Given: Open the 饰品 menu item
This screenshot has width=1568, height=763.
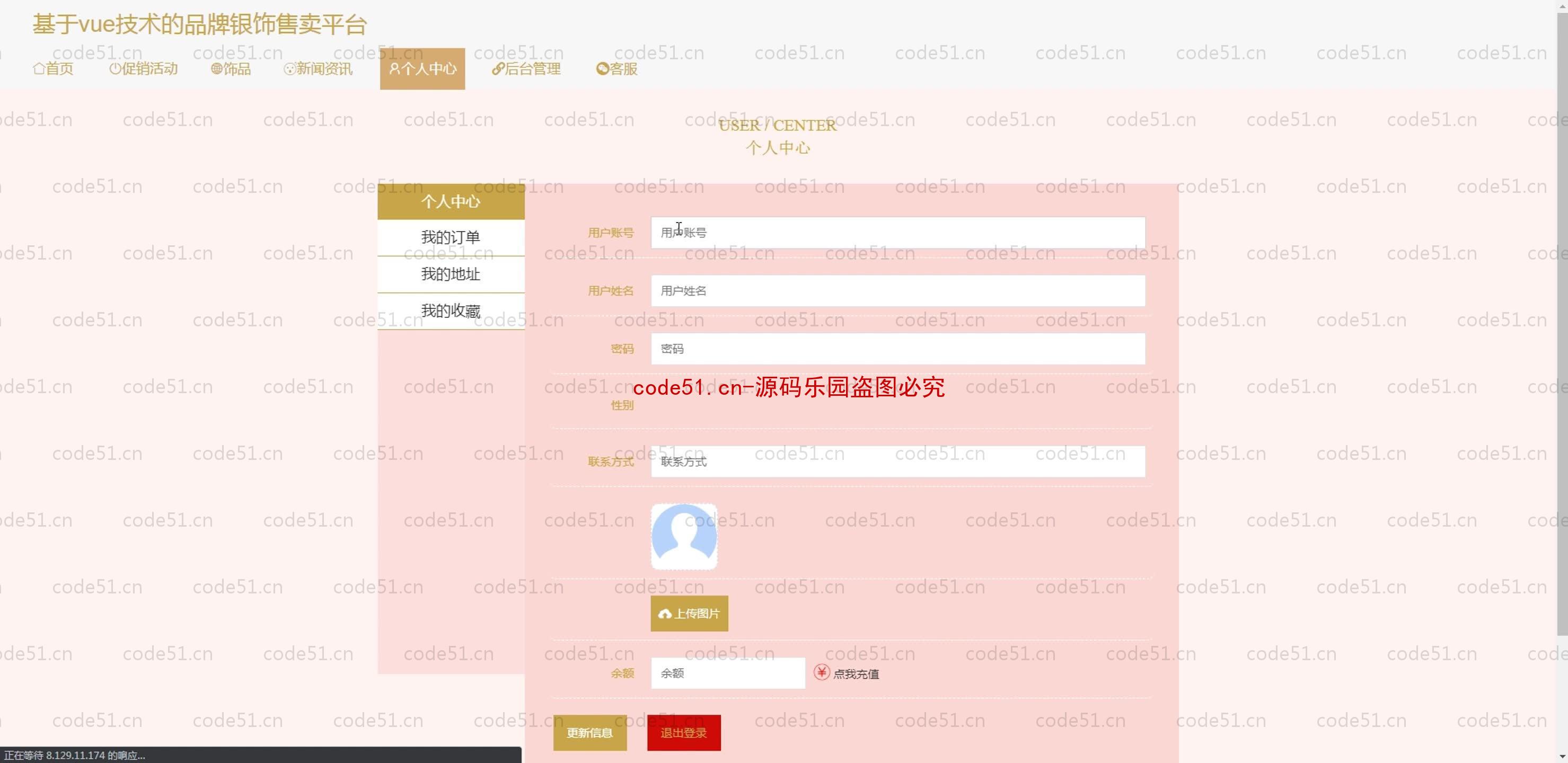Looking at the screenshot, I should point(231,69).
